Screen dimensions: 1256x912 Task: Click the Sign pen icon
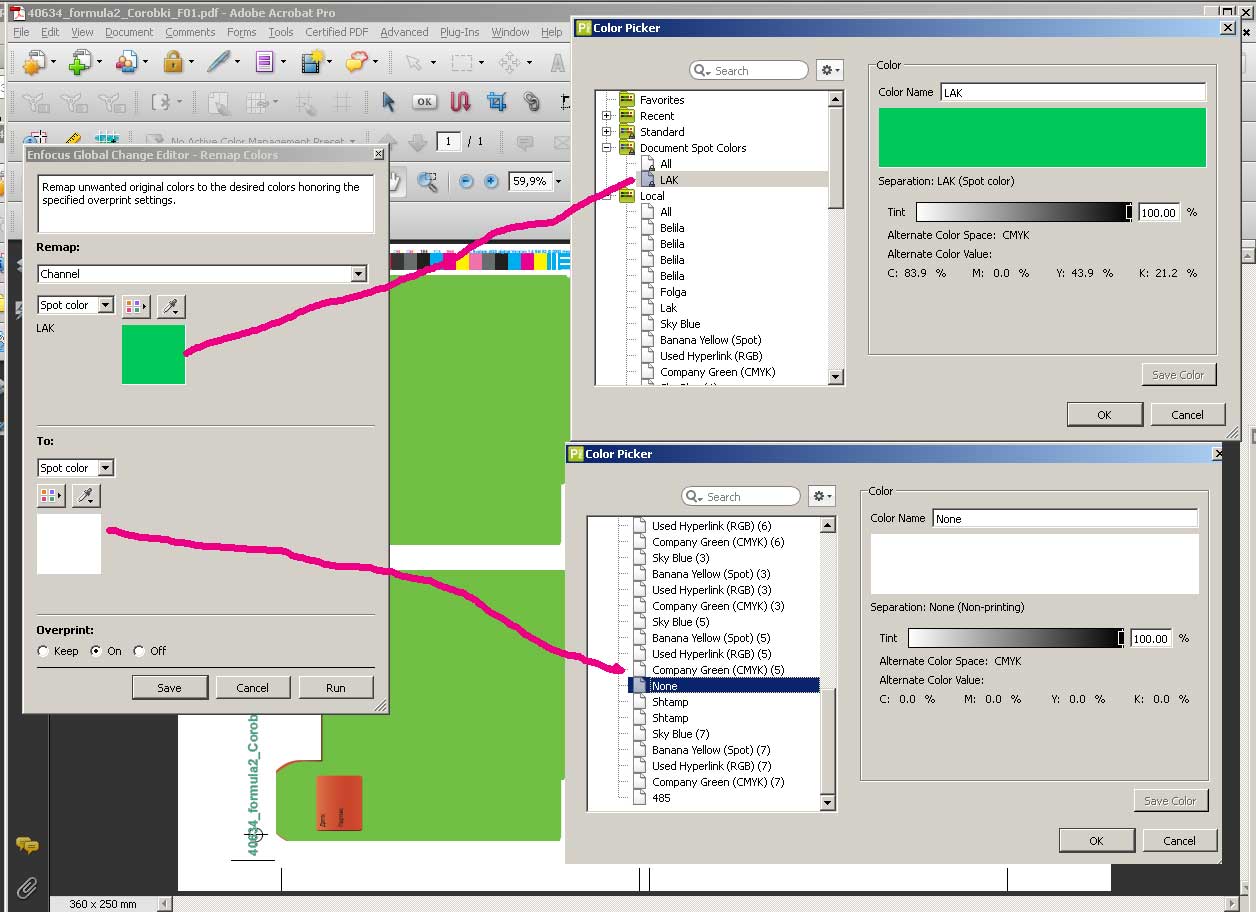tap(218, 63)
